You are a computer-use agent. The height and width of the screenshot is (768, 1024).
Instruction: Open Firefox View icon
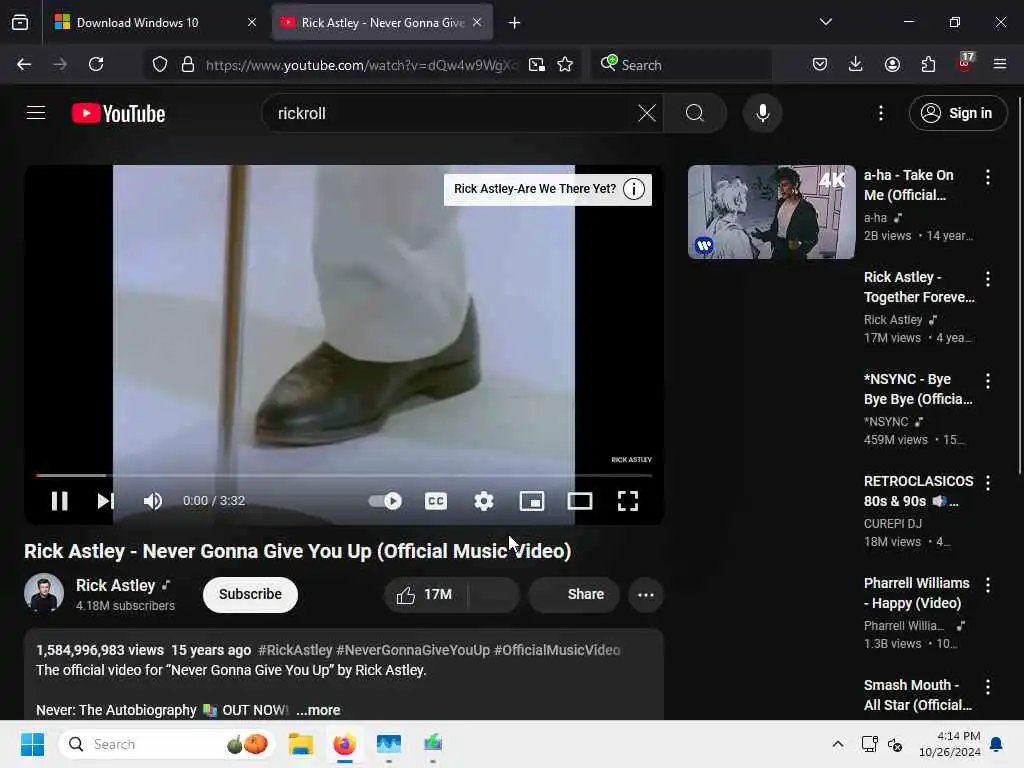[x=20, y=22]
